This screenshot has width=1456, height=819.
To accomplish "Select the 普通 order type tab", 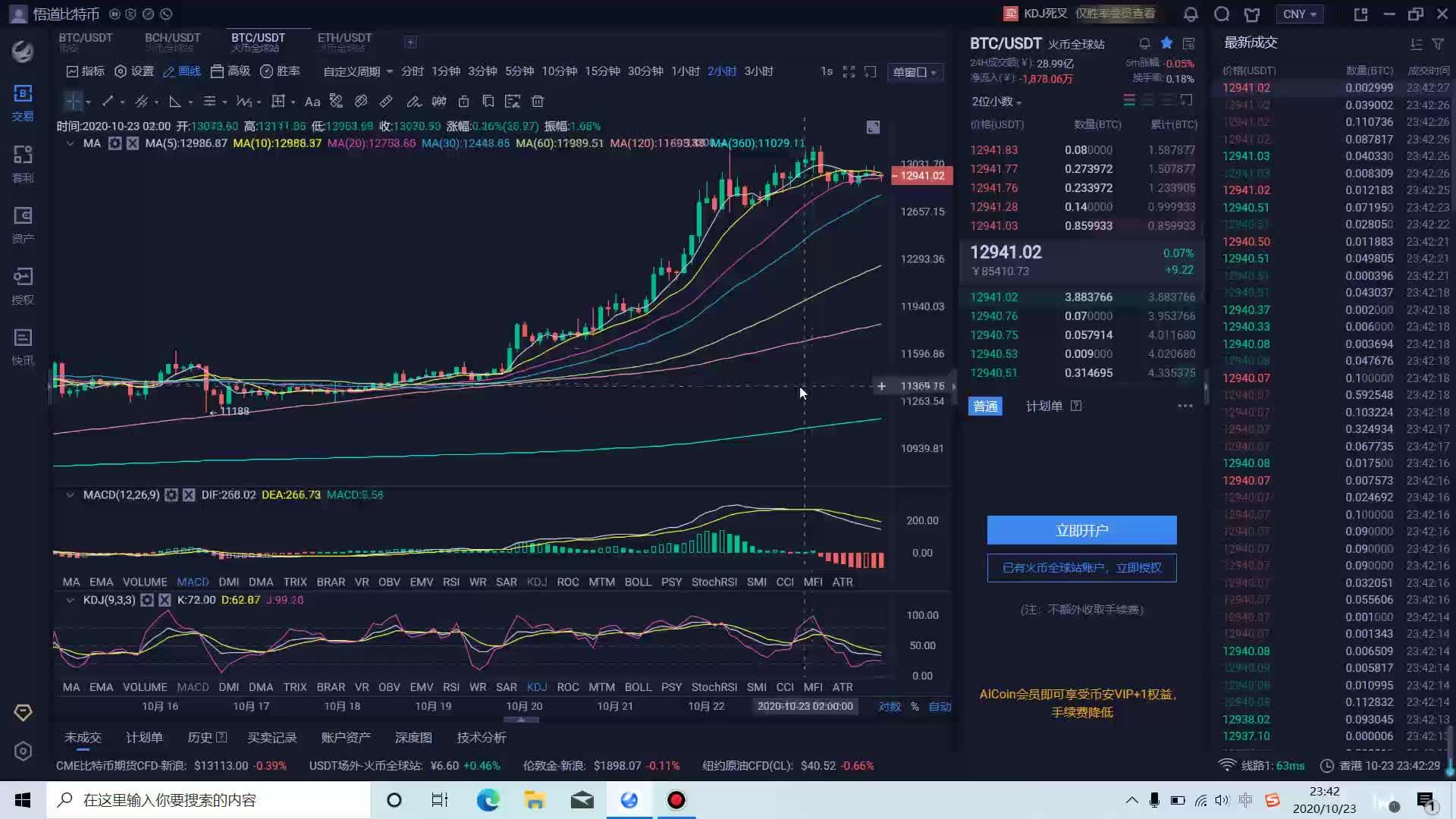I will [x=985, y=406].
